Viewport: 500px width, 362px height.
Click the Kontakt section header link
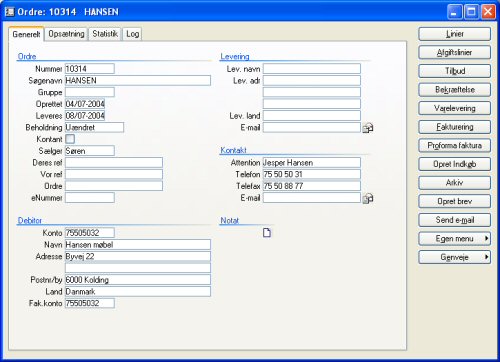pos(233,150)
